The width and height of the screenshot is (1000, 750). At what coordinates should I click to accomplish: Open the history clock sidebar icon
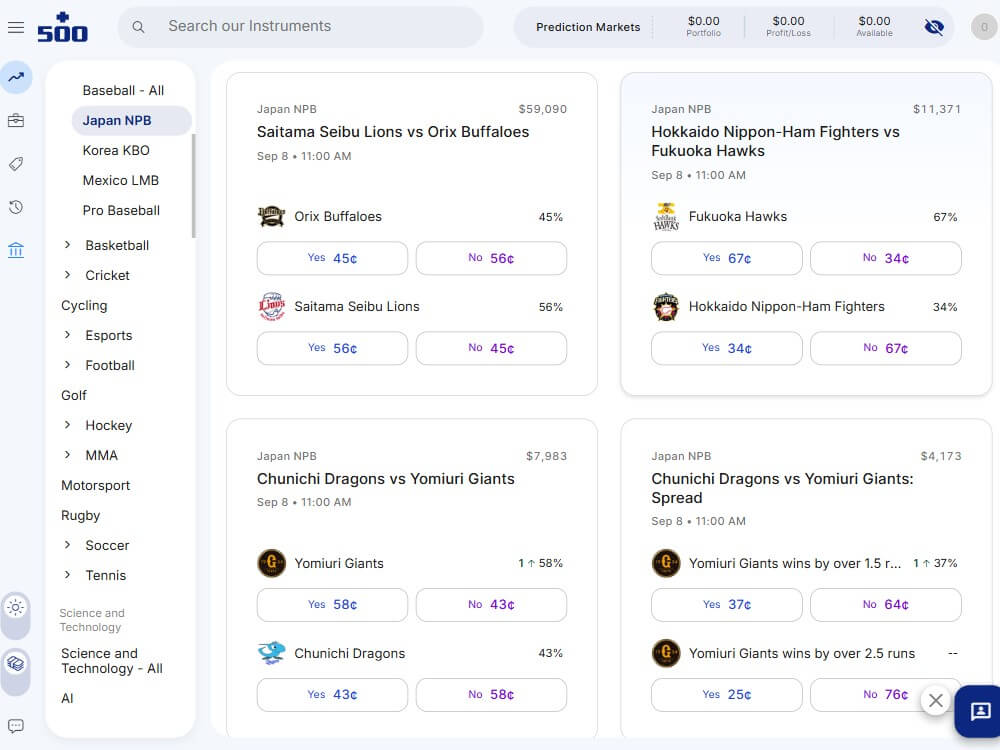(16, 207)
